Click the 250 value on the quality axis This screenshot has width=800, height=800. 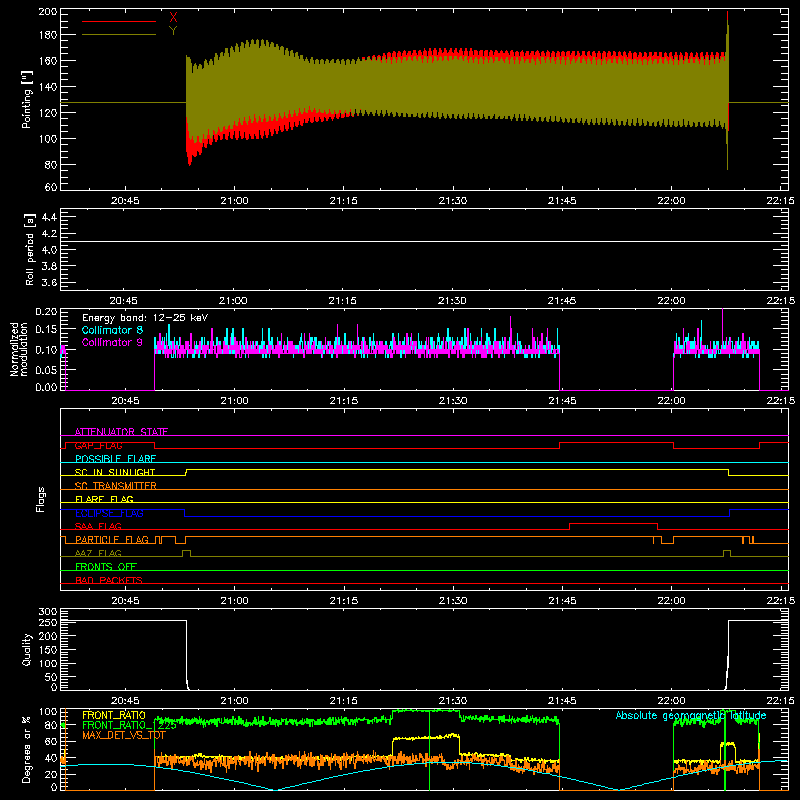[x=48, y=622]
